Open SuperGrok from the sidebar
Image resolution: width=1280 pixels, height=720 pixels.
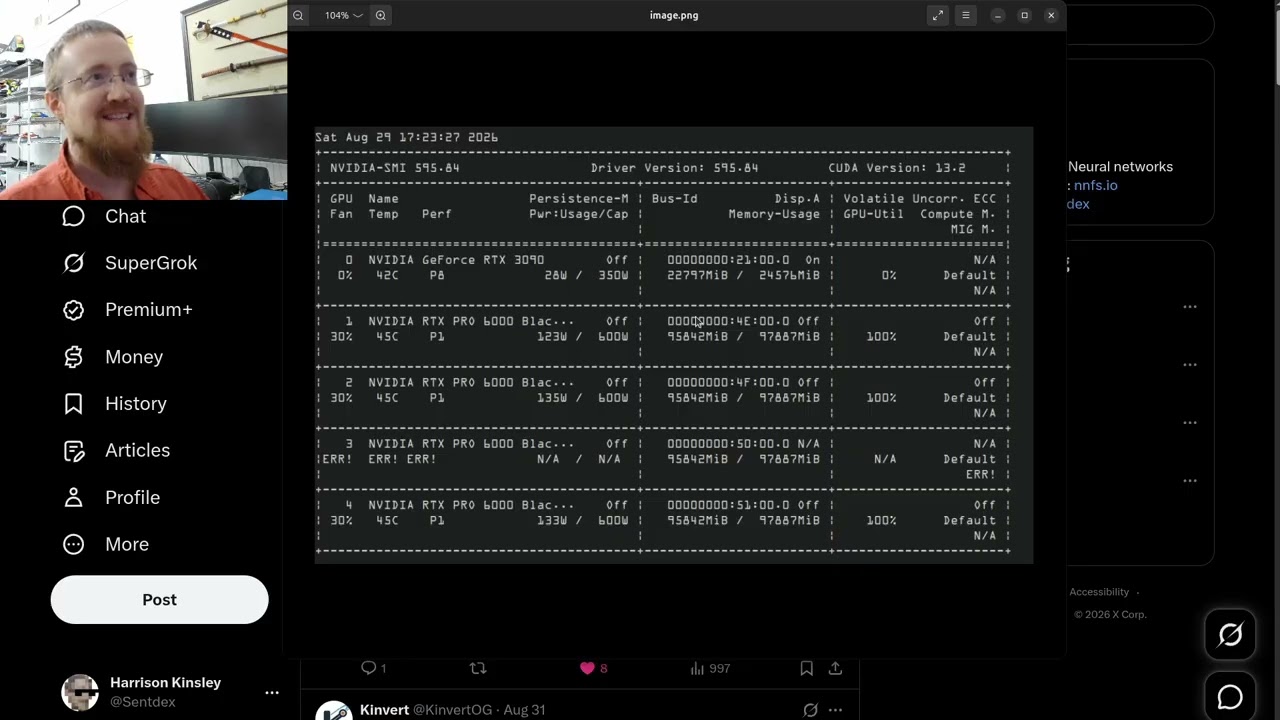[130, 263]
